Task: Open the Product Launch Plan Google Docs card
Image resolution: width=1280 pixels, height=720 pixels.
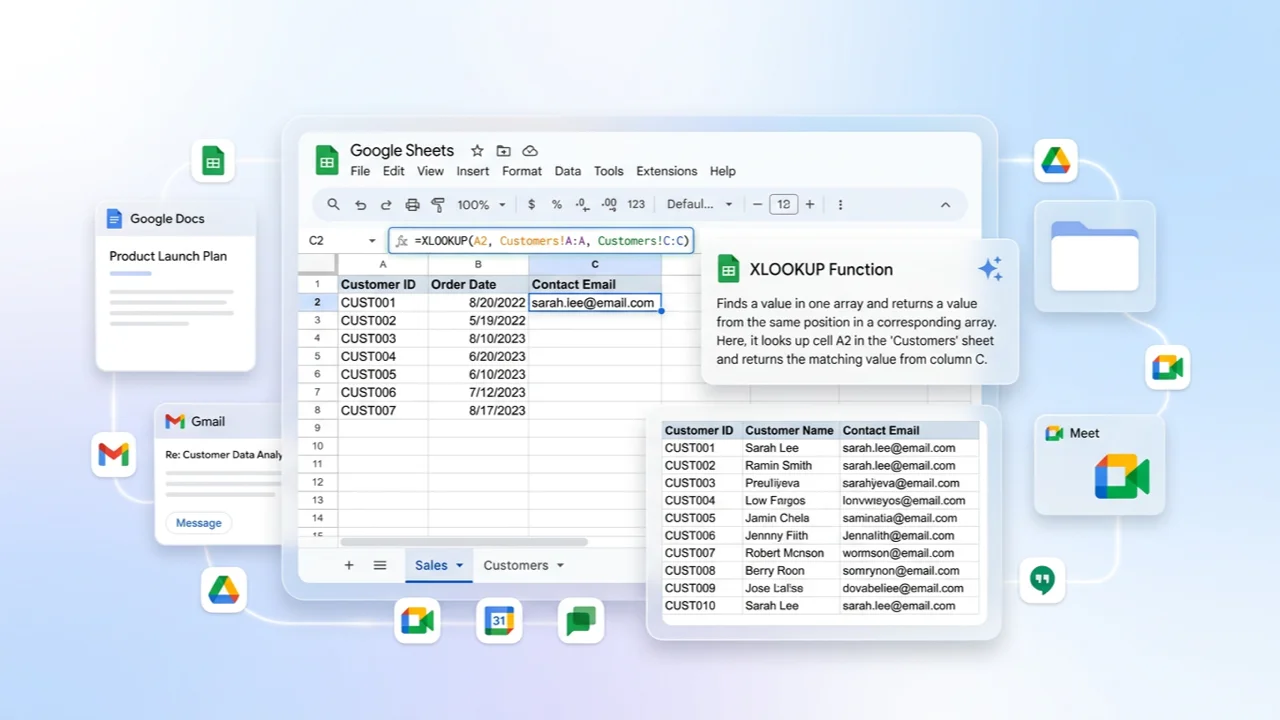Action: pyautogui.click(x=176, y=286)
